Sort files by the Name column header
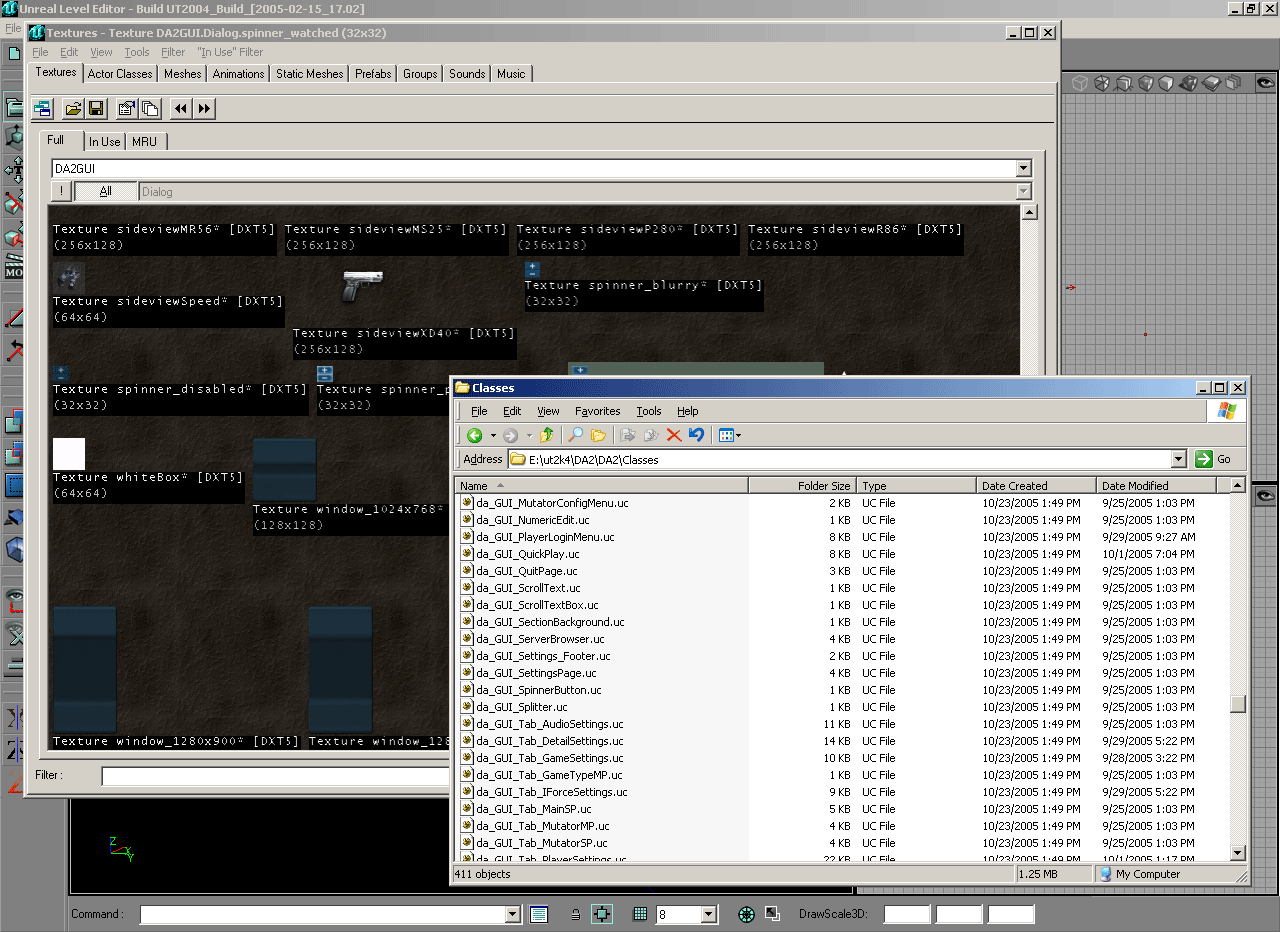Screen dimensions: 1280x932 pyautogui.click(x=602, y=486)
